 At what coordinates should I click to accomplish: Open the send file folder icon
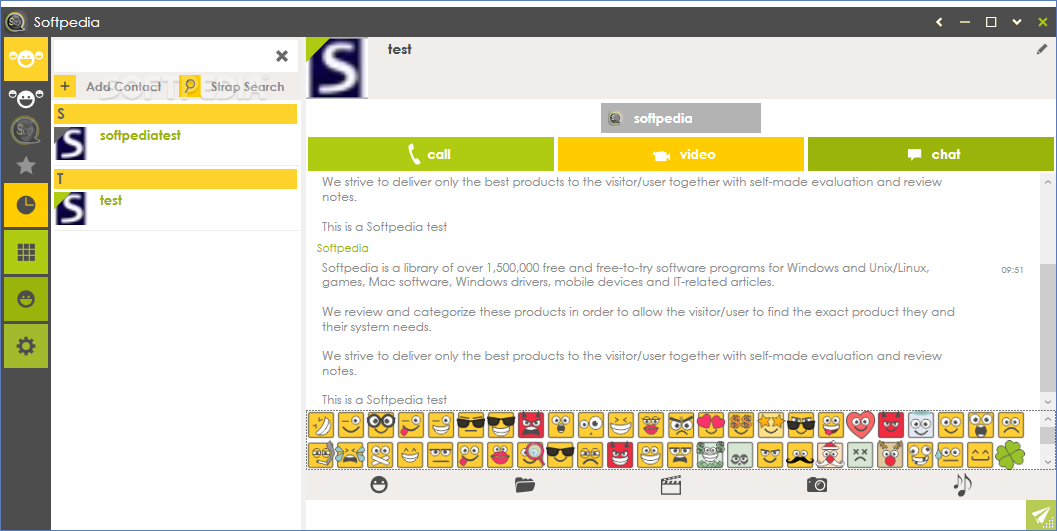pos(524,484)
